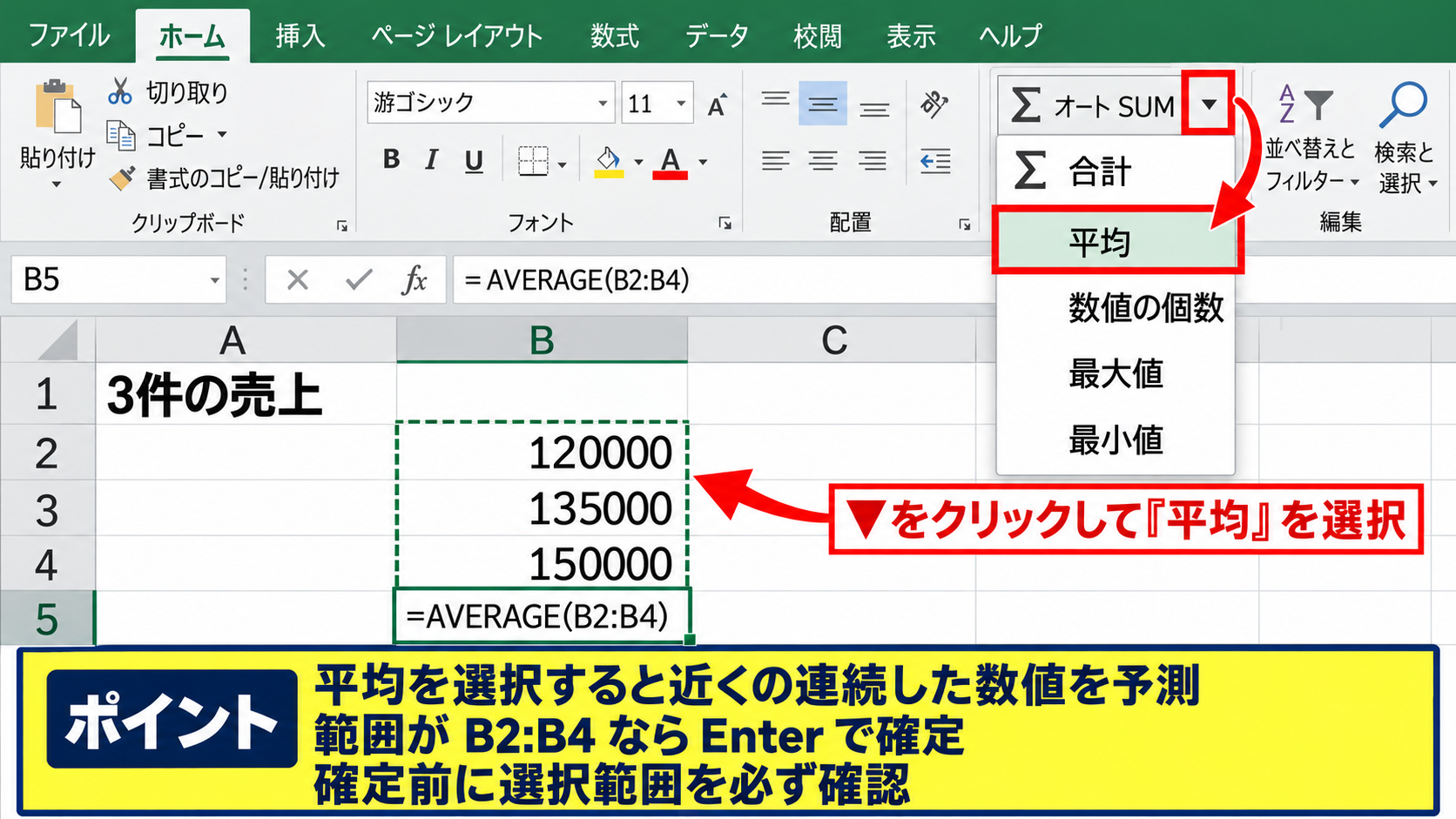This screenshot has width=1456, height=819.
Task: Open the font color dropdown arrow
Action: 703,162
